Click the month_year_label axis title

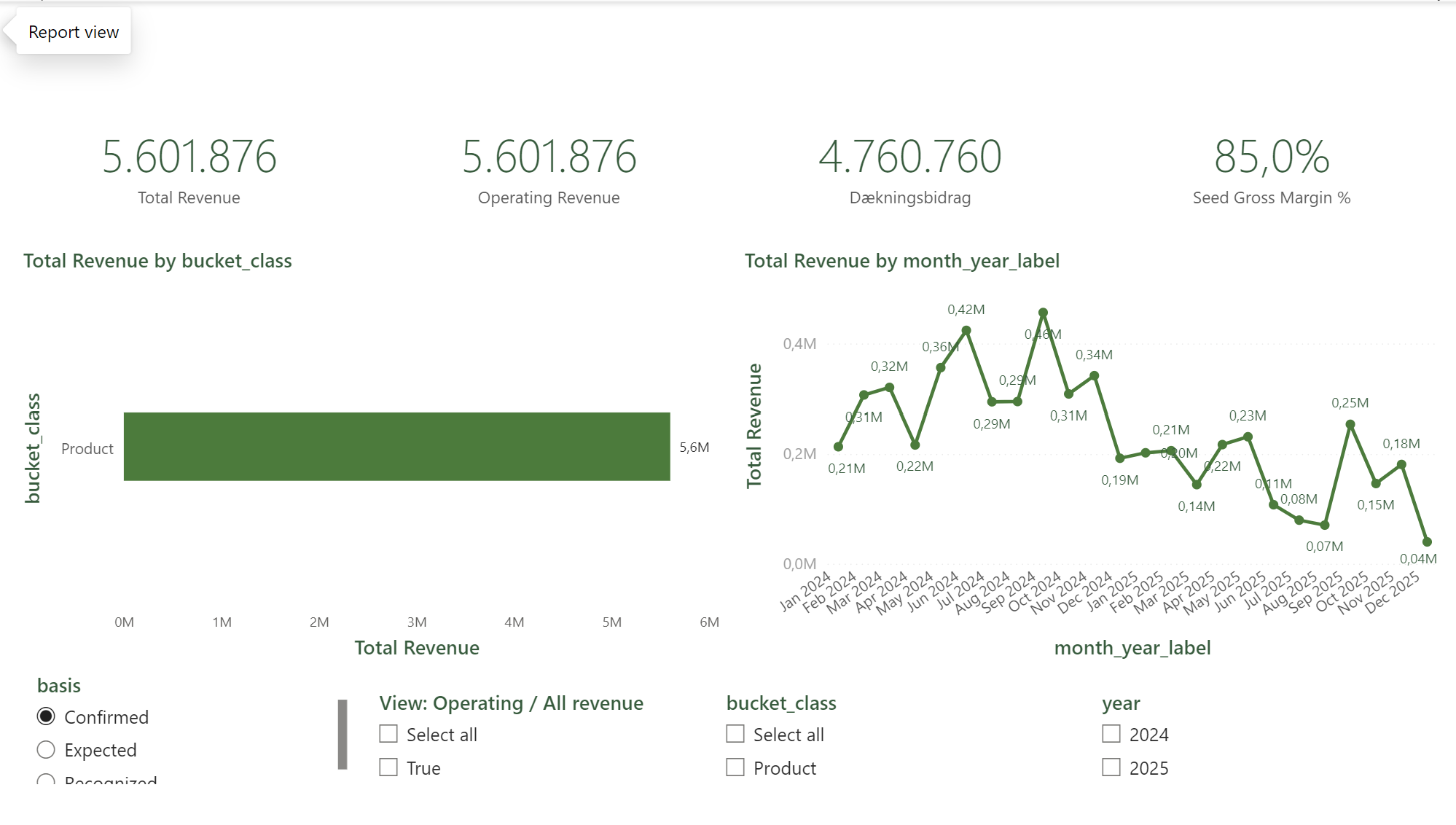1132,648
